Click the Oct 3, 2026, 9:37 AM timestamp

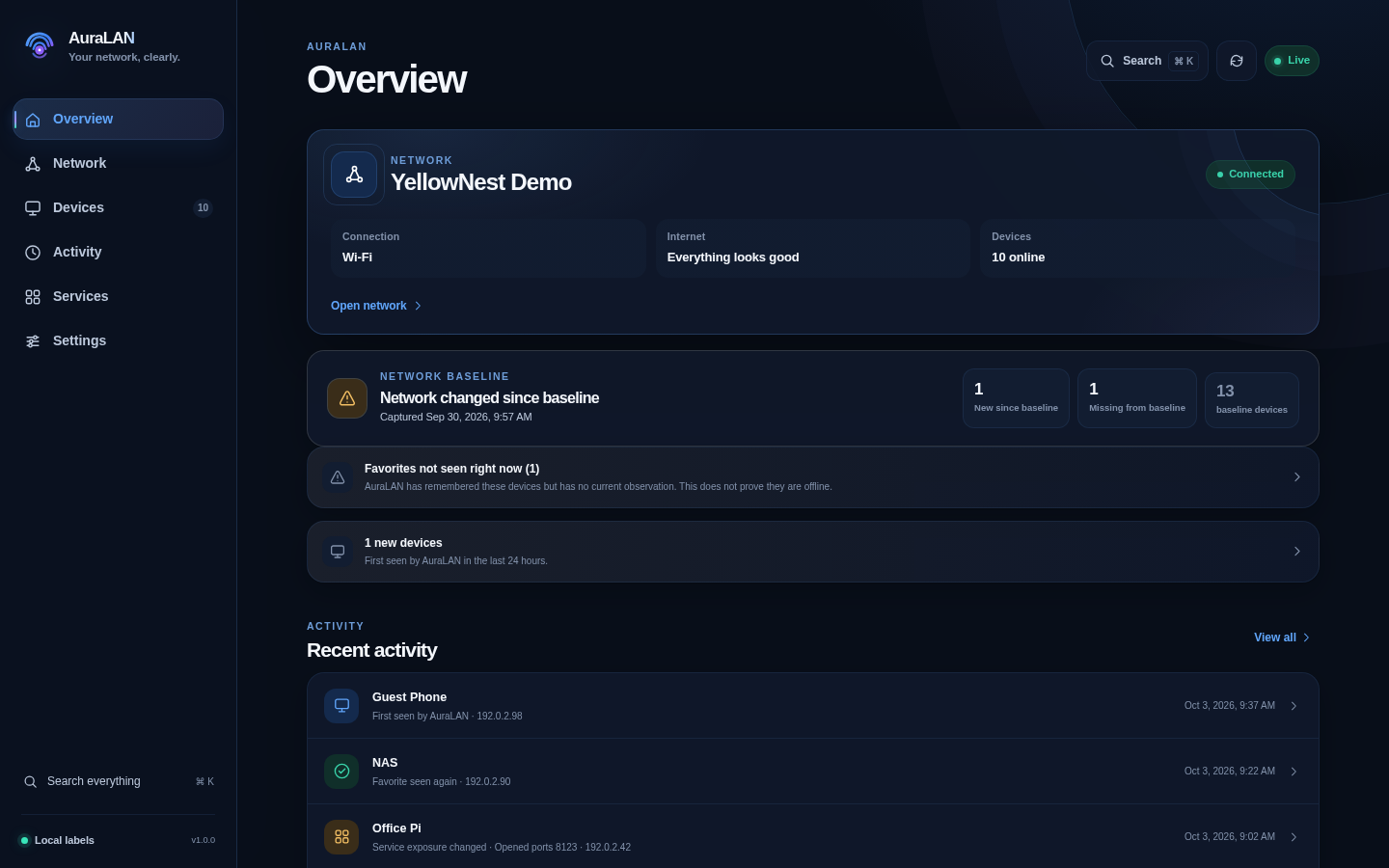1230,706
